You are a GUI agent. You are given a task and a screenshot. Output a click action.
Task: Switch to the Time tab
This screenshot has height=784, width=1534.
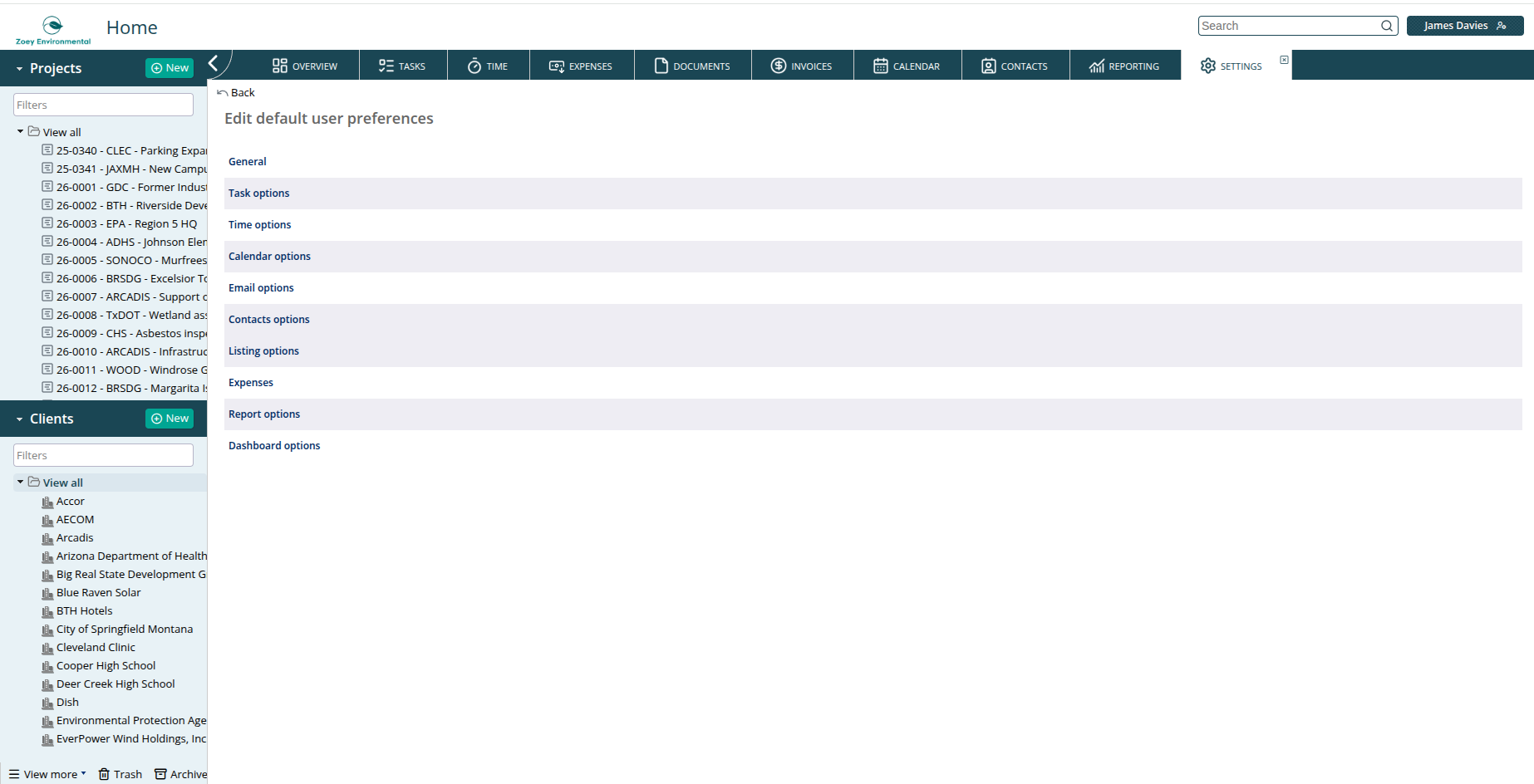[488, 66]
